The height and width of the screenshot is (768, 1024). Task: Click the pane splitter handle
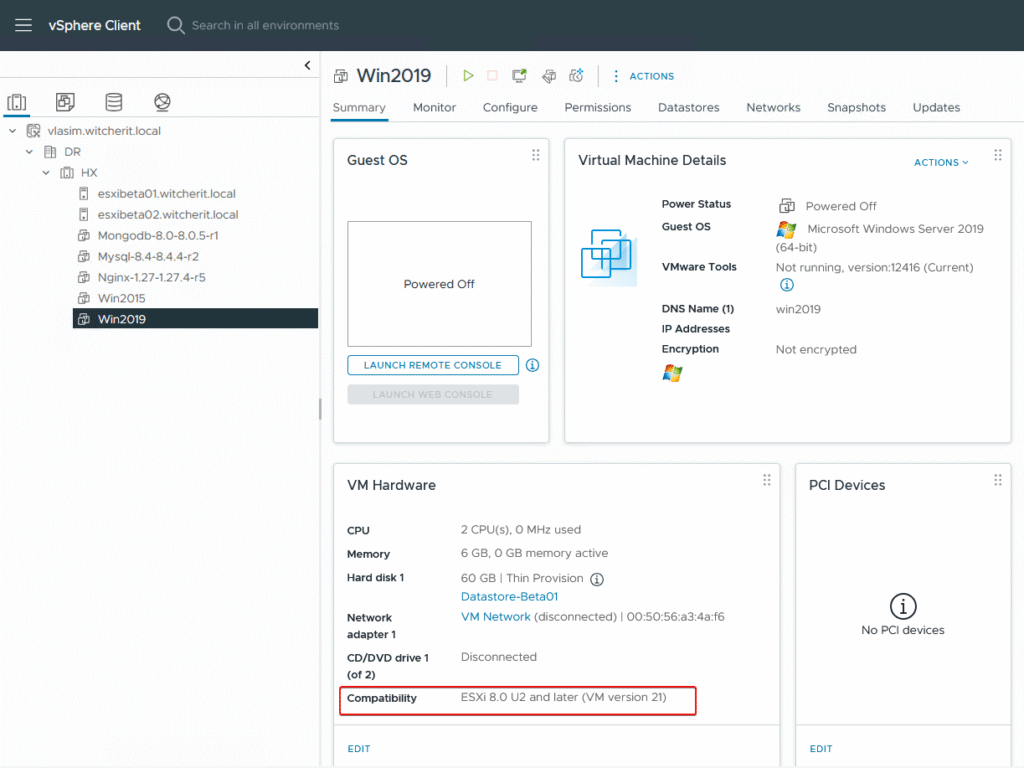(320, 409)
